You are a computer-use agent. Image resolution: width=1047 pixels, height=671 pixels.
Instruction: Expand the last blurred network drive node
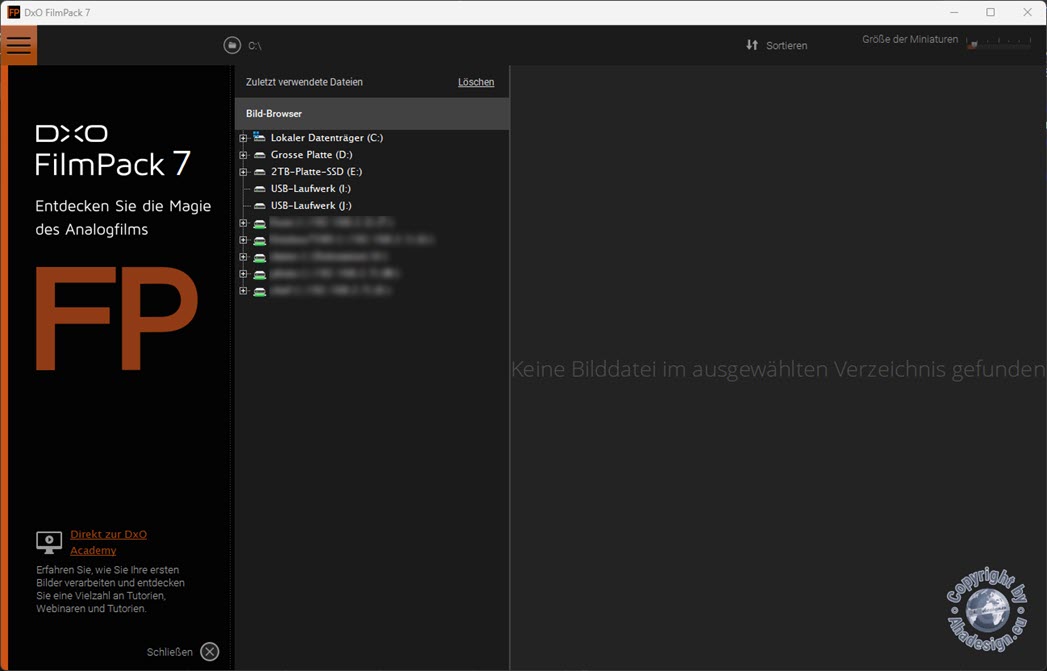(243, 291)
